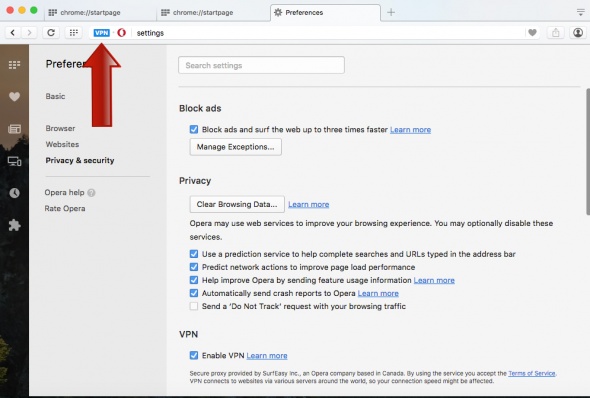
Task: Click the question mark icon beside Opera help
Action: [x=91, y=193]
